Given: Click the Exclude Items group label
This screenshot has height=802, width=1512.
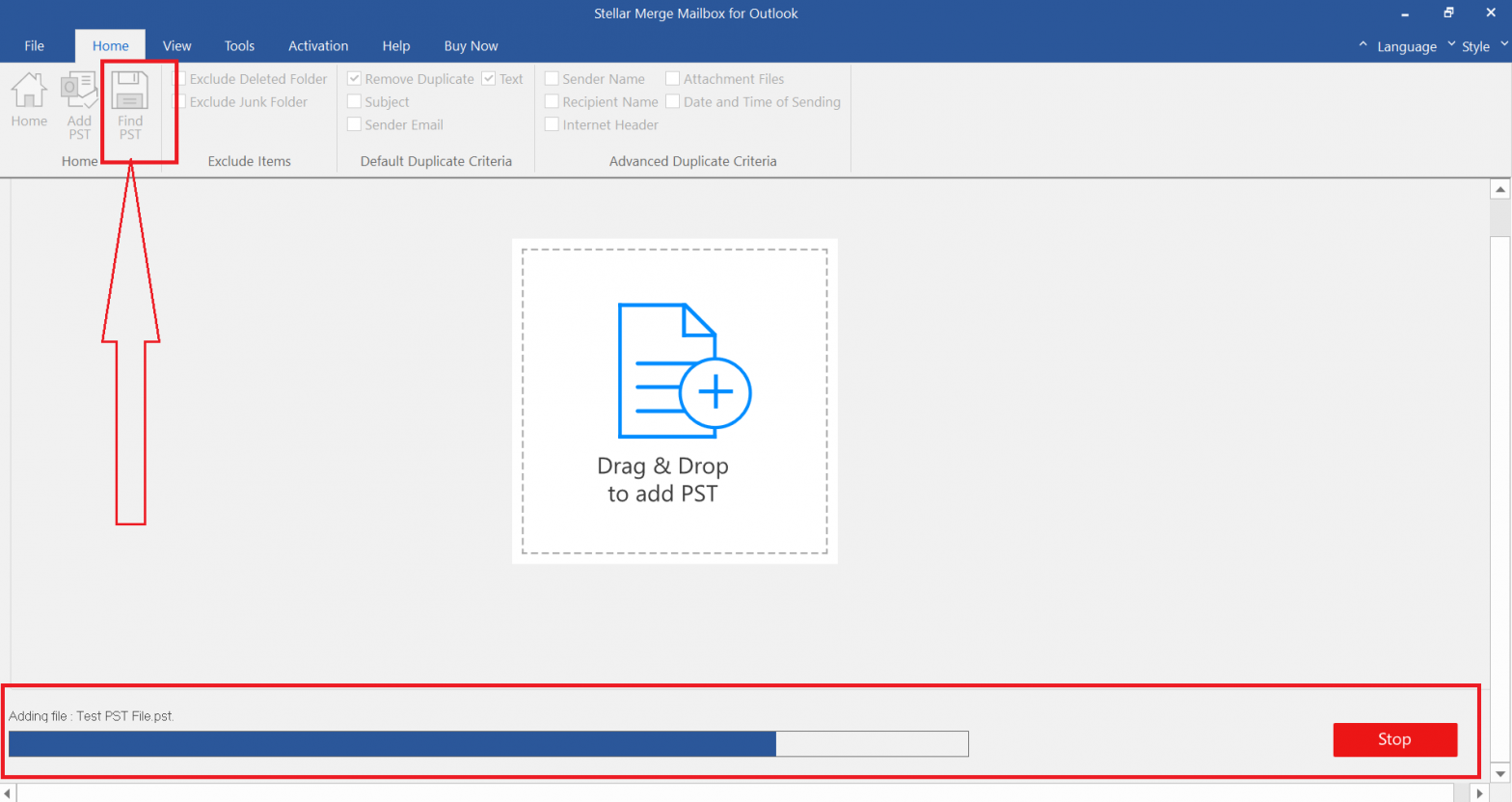Looking at the screenshot, I should coord(250,161).
